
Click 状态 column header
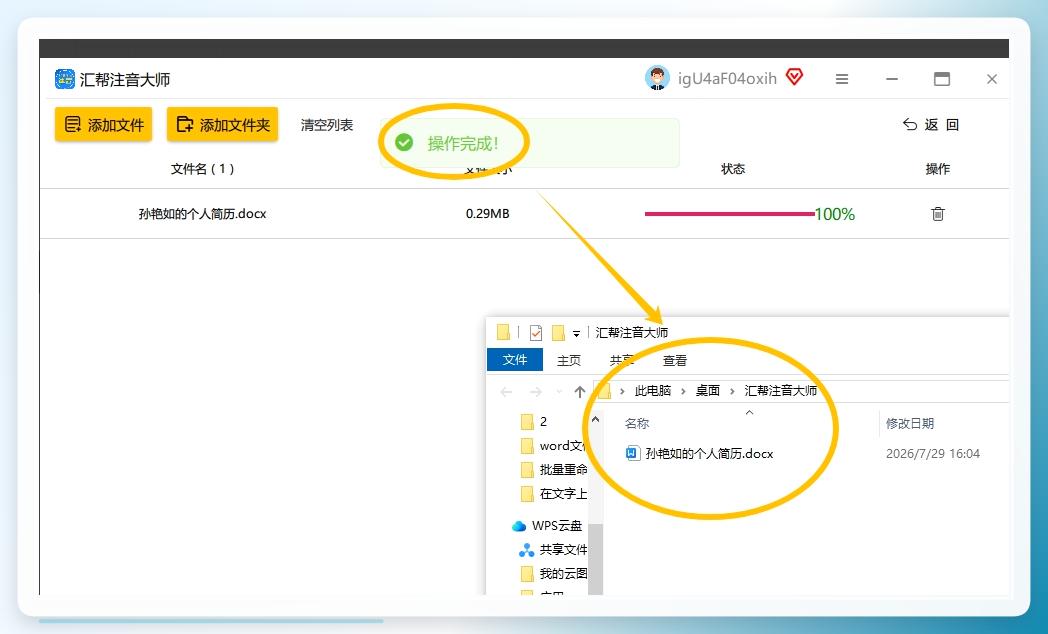733,169
